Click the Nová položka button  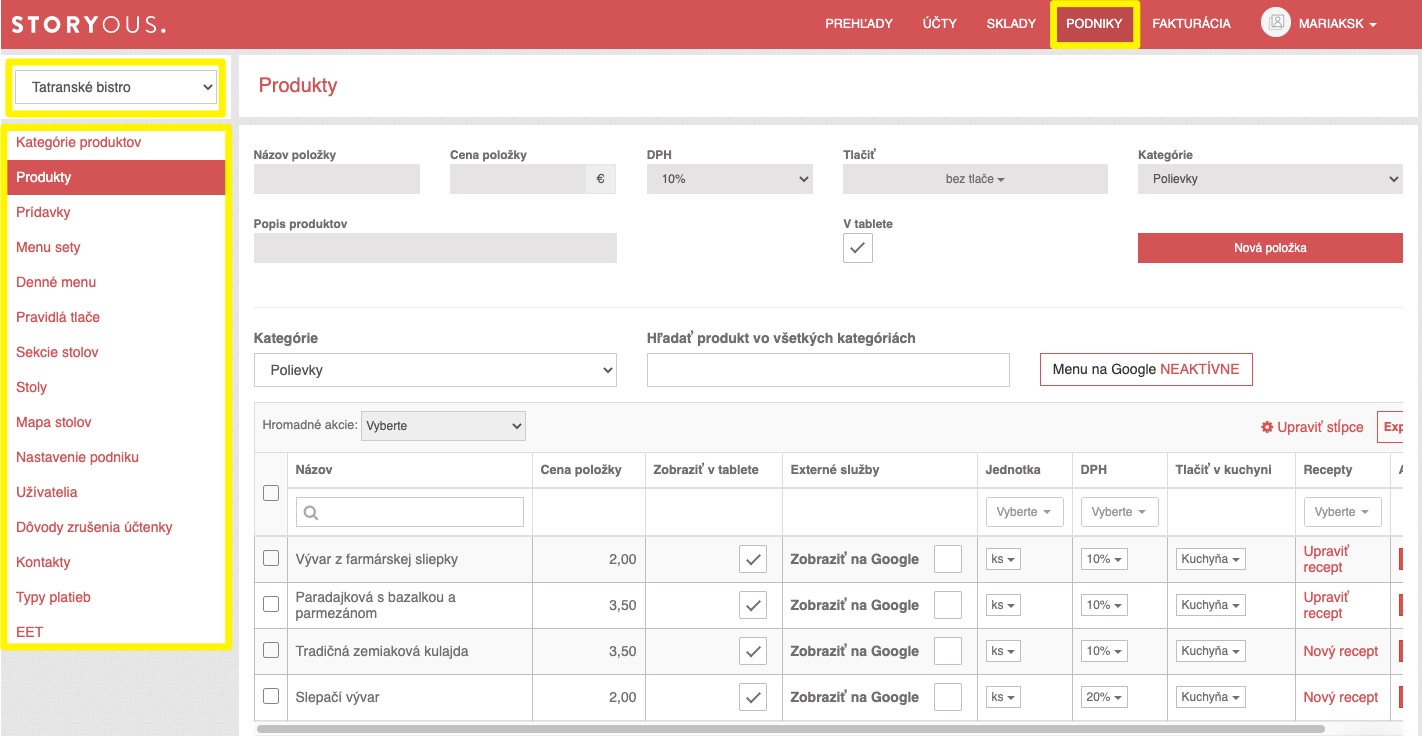pyautogui.click(x=1270, y=248)
